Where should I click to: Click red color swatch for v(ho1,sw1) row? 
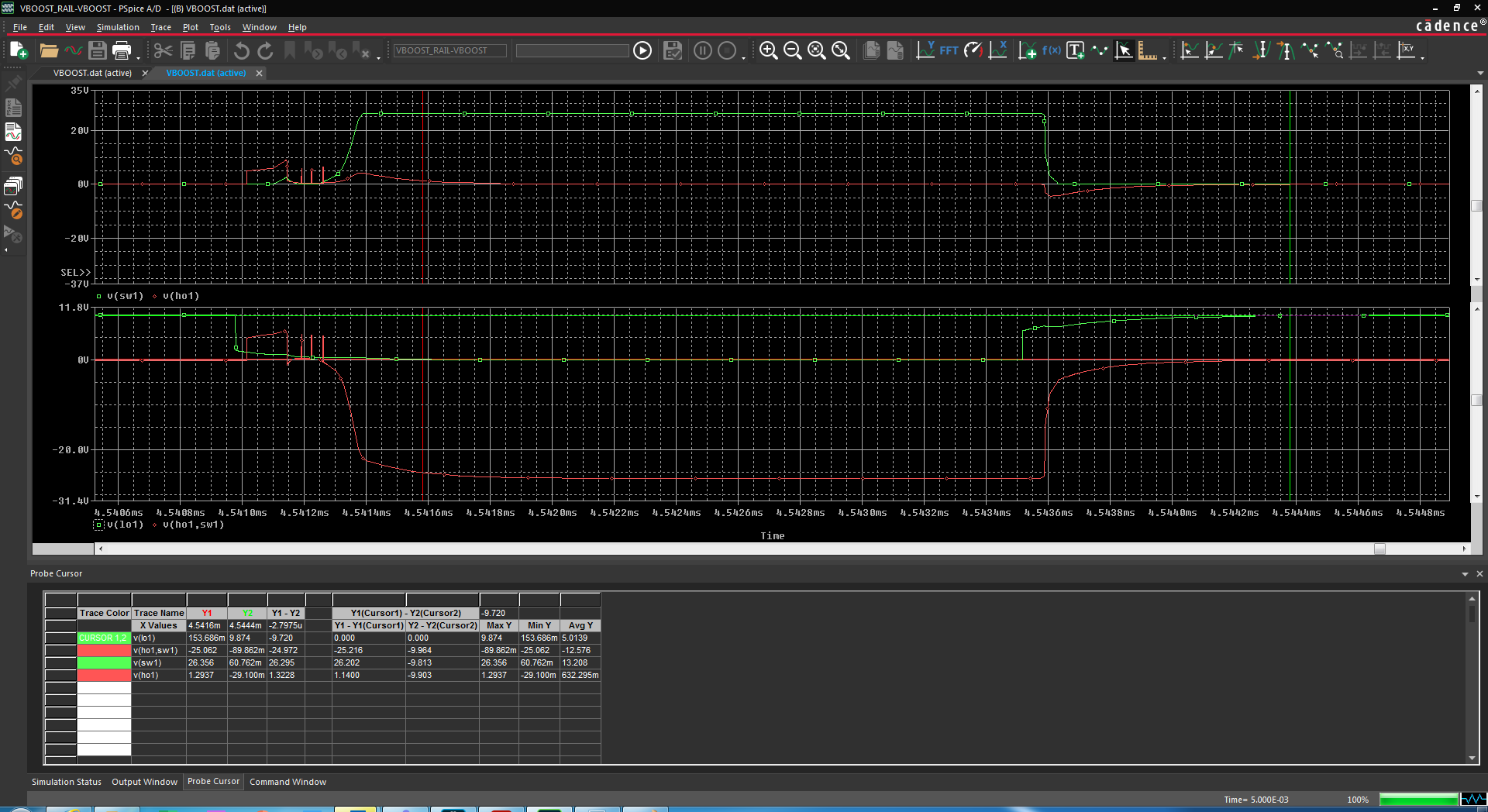coord(104,650)
